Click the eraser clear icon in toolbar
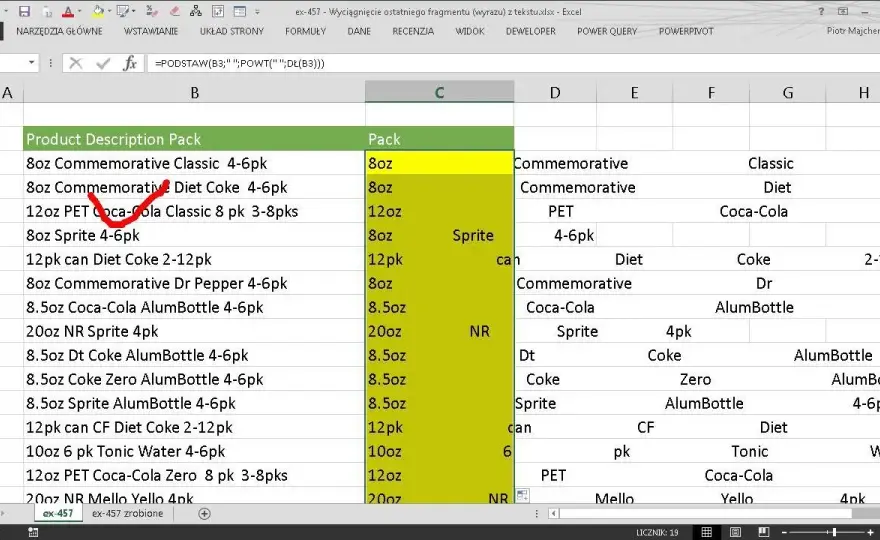Viewport: 880px width, 540px height. pyautogui.click(x=175, y=11)
